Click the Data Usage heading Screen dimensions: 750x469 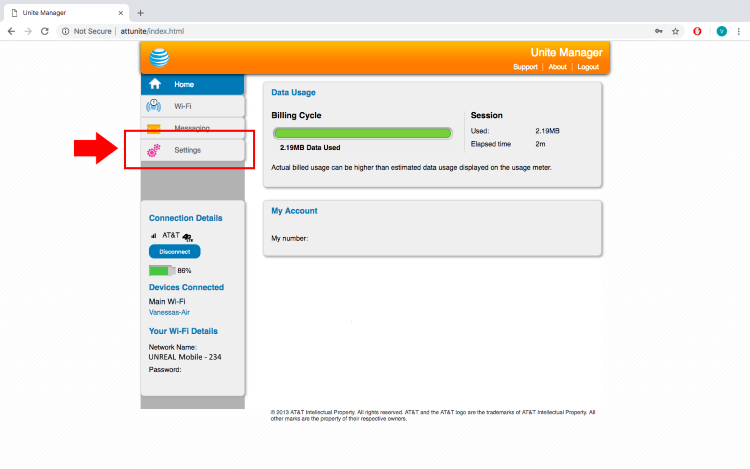(x=293, y=92)
